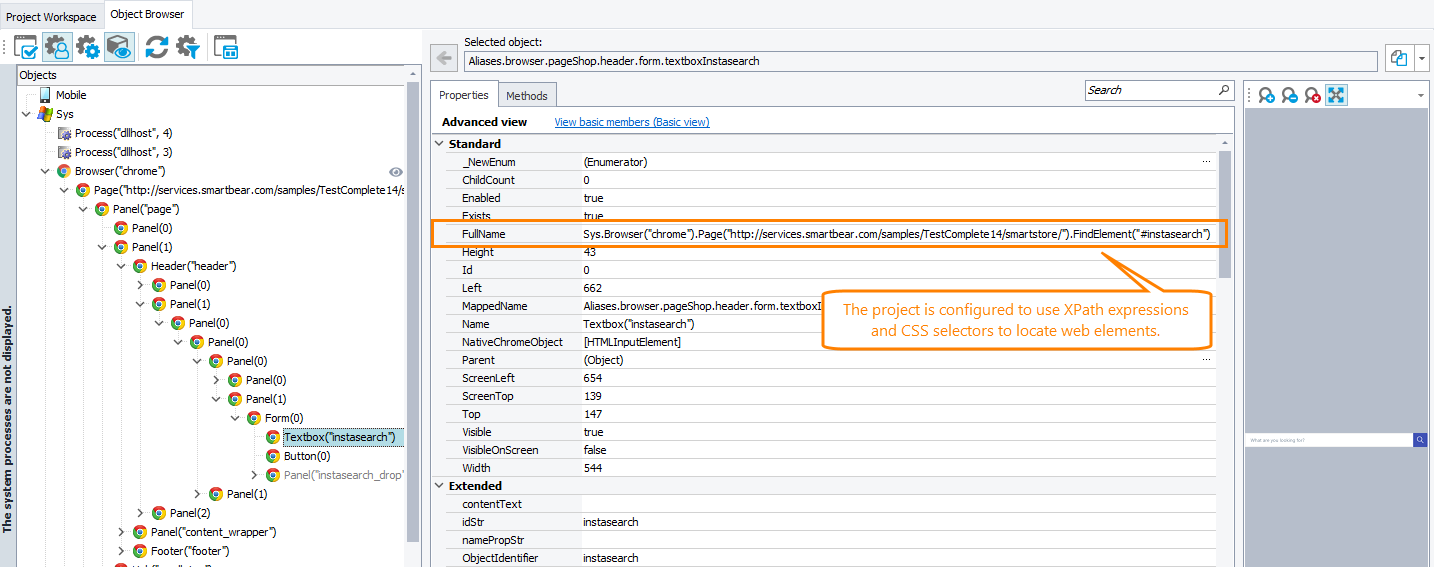Click the zoom out magnifier icon
Screen dimensions: 1434x567
1290,95
